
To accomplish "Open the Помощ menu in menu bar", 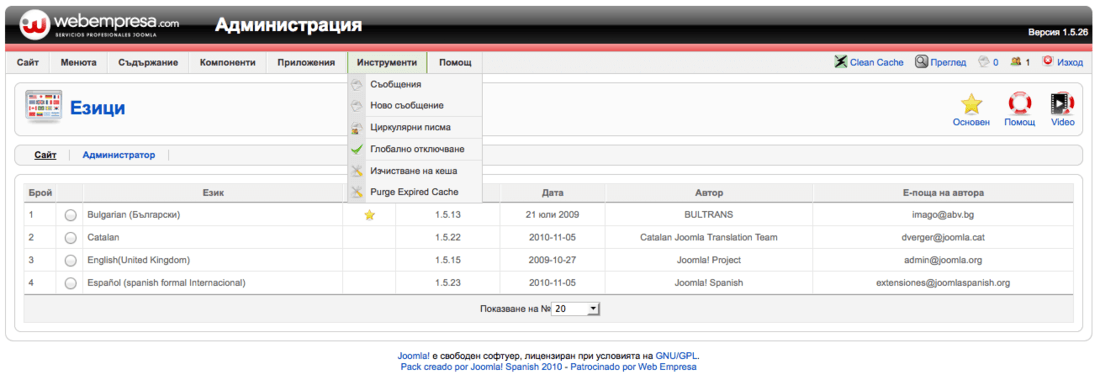I will 455,62.
